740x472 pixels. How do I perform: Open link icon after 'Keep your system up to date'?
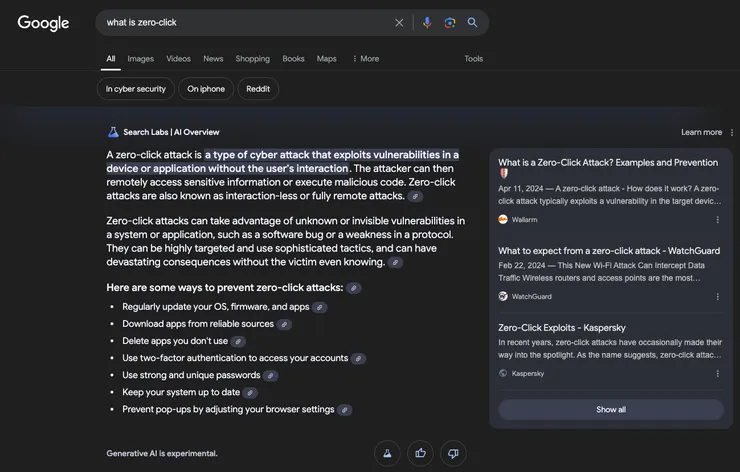250,393
